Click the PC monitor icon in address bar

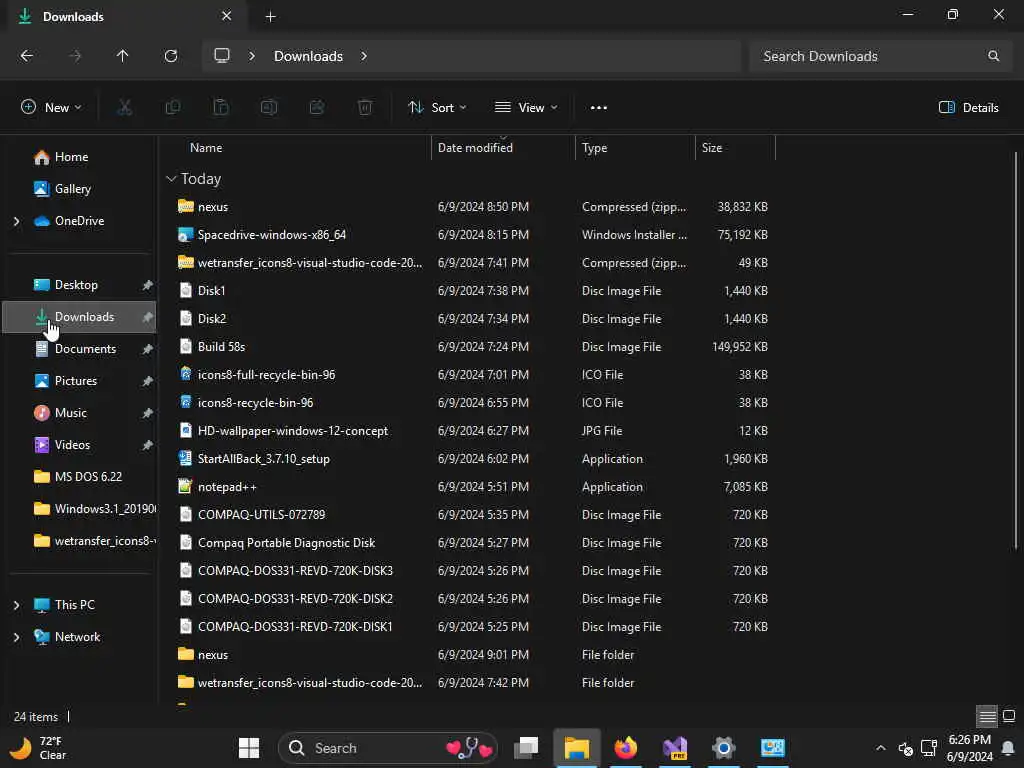(222, 56)
